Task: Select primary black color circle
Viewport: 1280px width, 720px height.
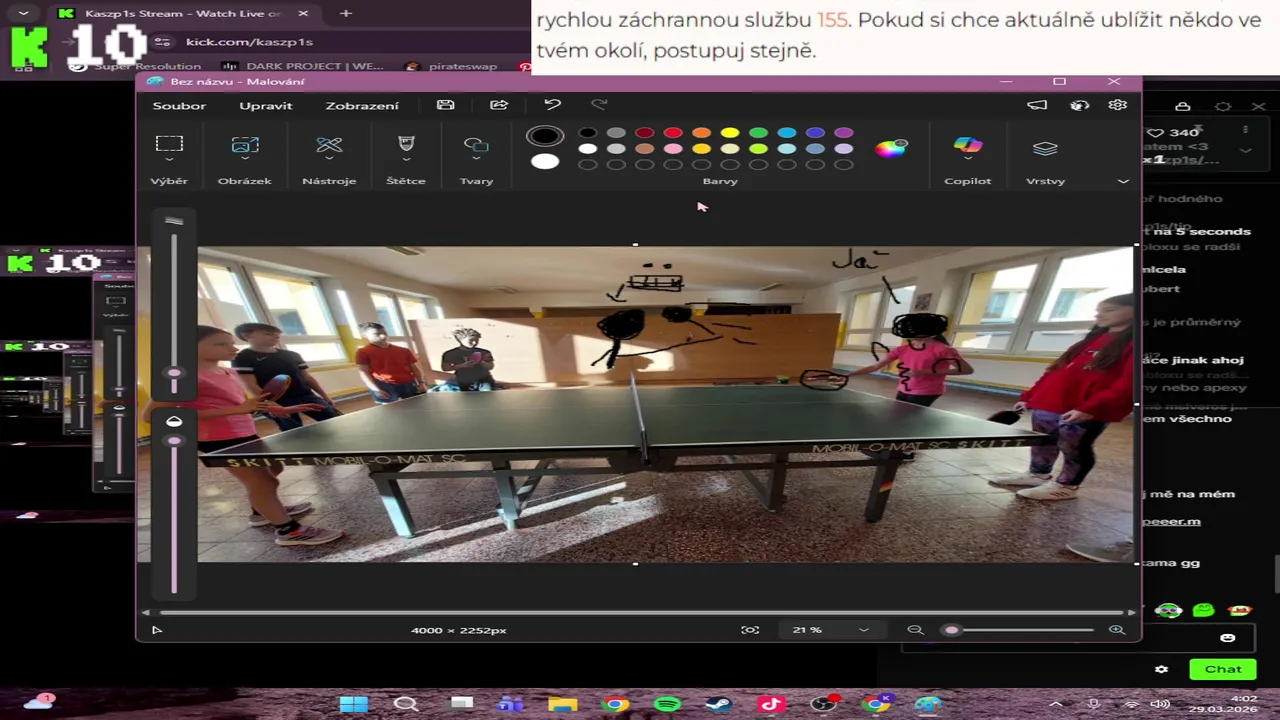Action: point(545,136)
